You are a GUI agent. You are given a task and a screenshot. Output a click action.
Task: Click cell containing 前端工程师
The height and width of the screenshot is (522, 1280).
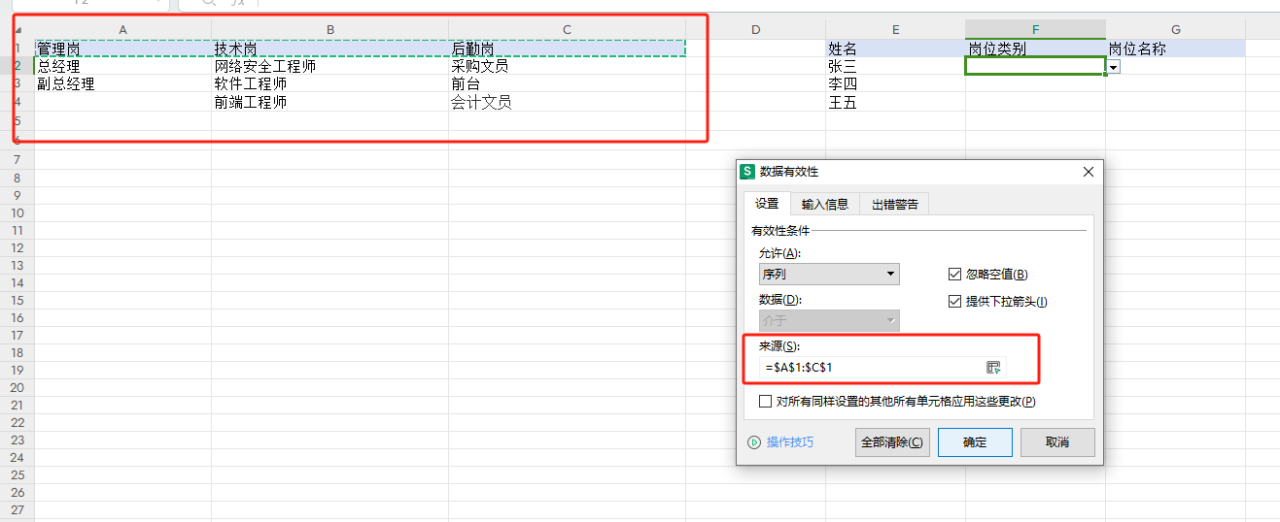point(330,102)
